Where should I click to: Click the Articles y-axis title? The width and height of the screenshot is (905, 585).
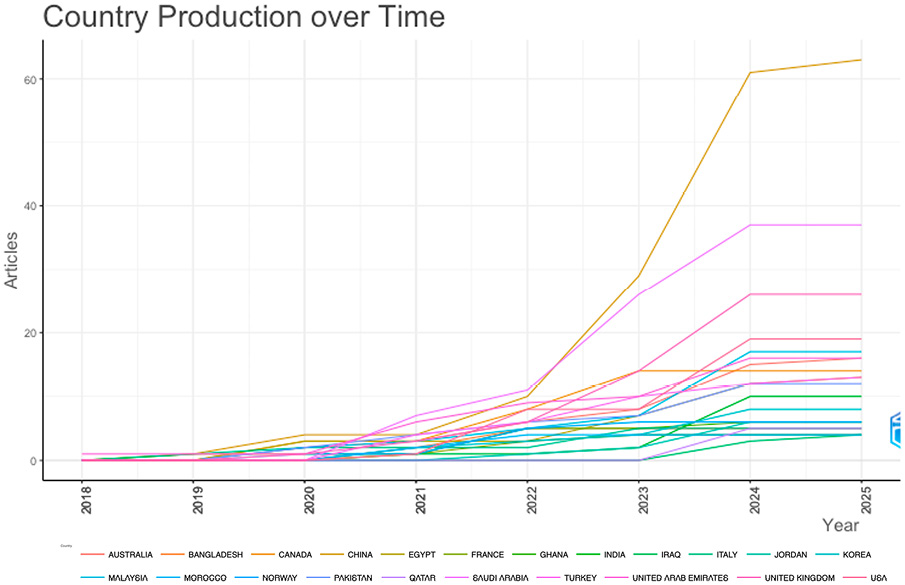click(12, 265)
